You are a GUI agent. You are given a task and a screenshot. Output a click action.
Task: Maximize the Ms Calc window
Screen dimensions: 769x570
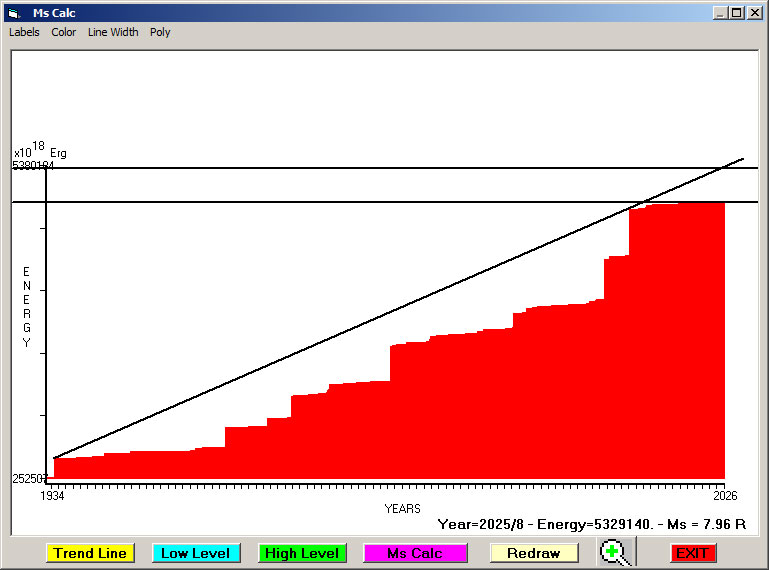click(x=737, y=13)
